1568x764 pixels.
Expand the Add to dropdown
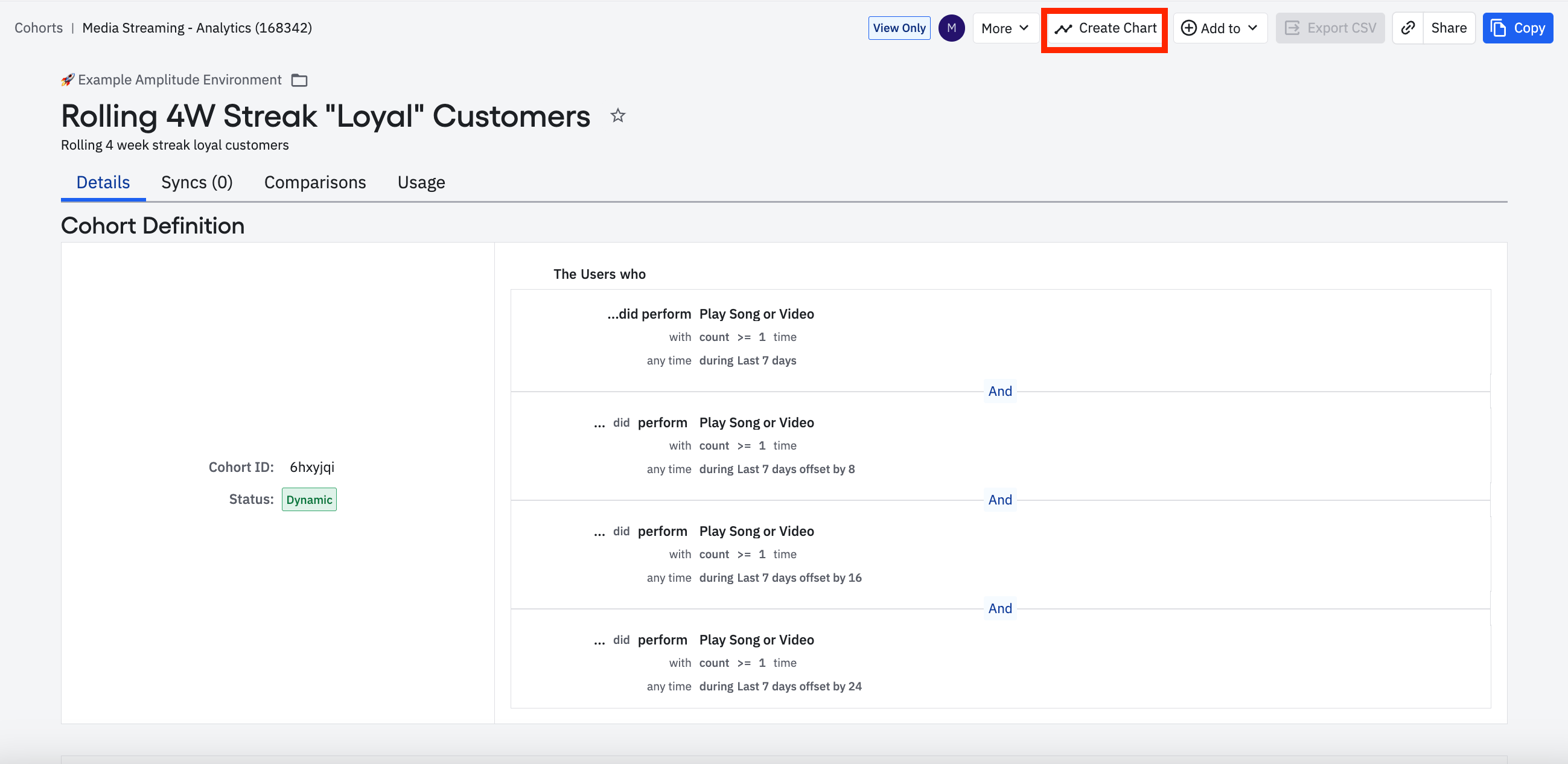(1220, 28)
